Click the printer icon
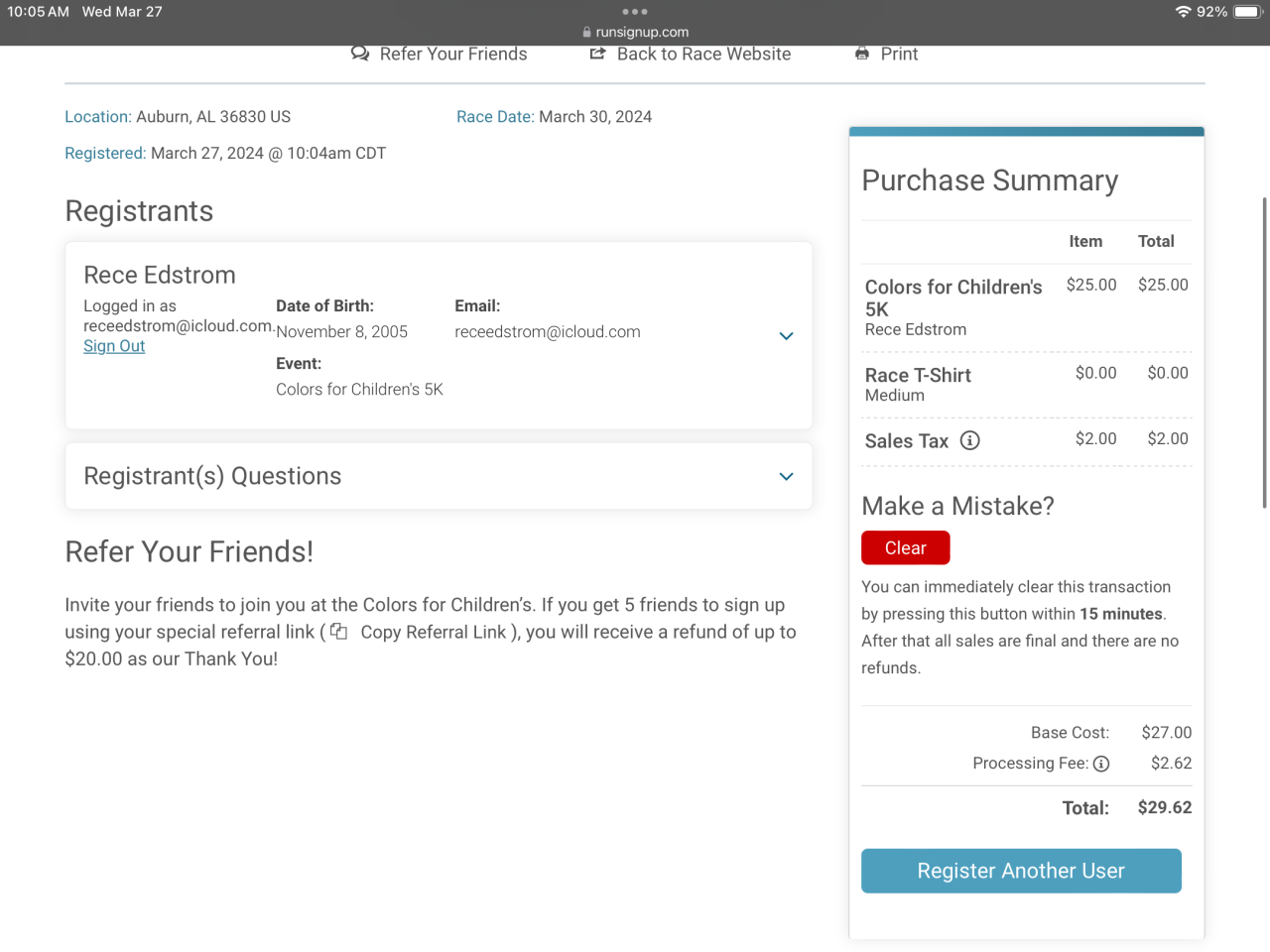The height and width of the screenshot is (952, 1270). coord(862,54)
